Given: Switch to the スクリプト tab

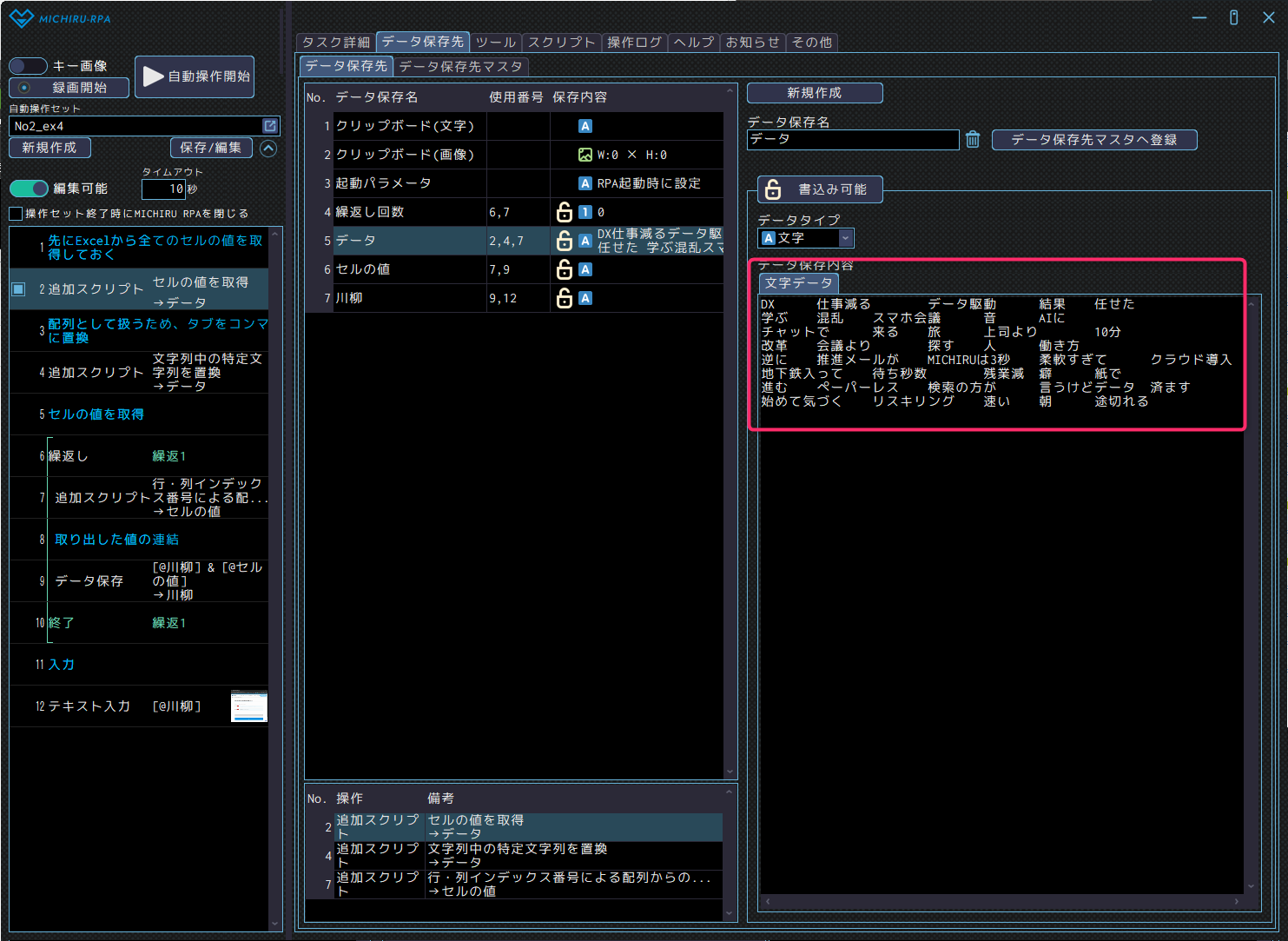Looking at the screenshot, I should (561, 42).
